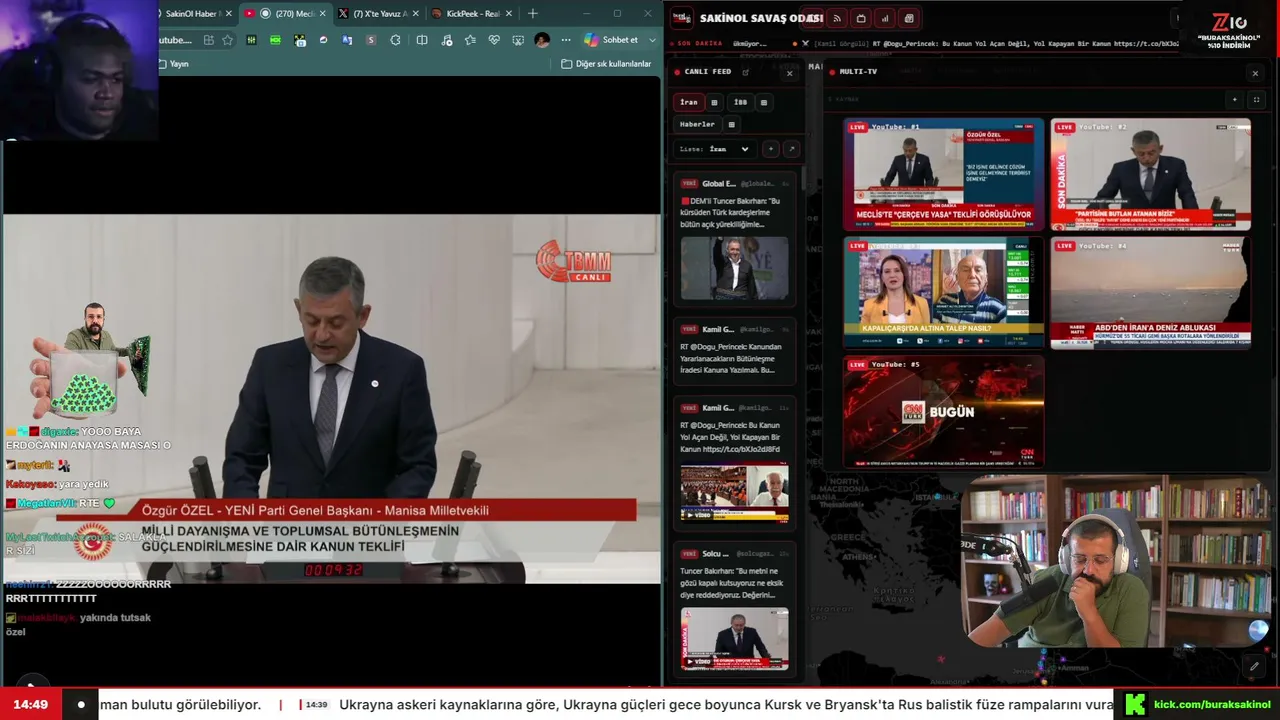
Task: Open YouTube #1 stream thumbnail
Action: (943, 174)
